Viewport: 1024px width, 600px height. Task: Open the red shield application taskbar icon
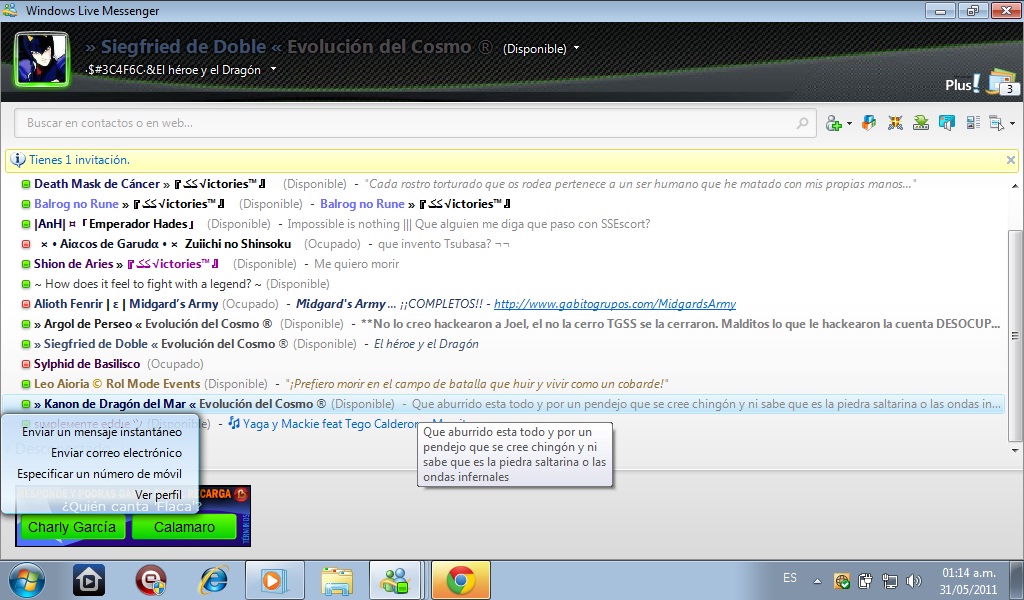[151, 580]
